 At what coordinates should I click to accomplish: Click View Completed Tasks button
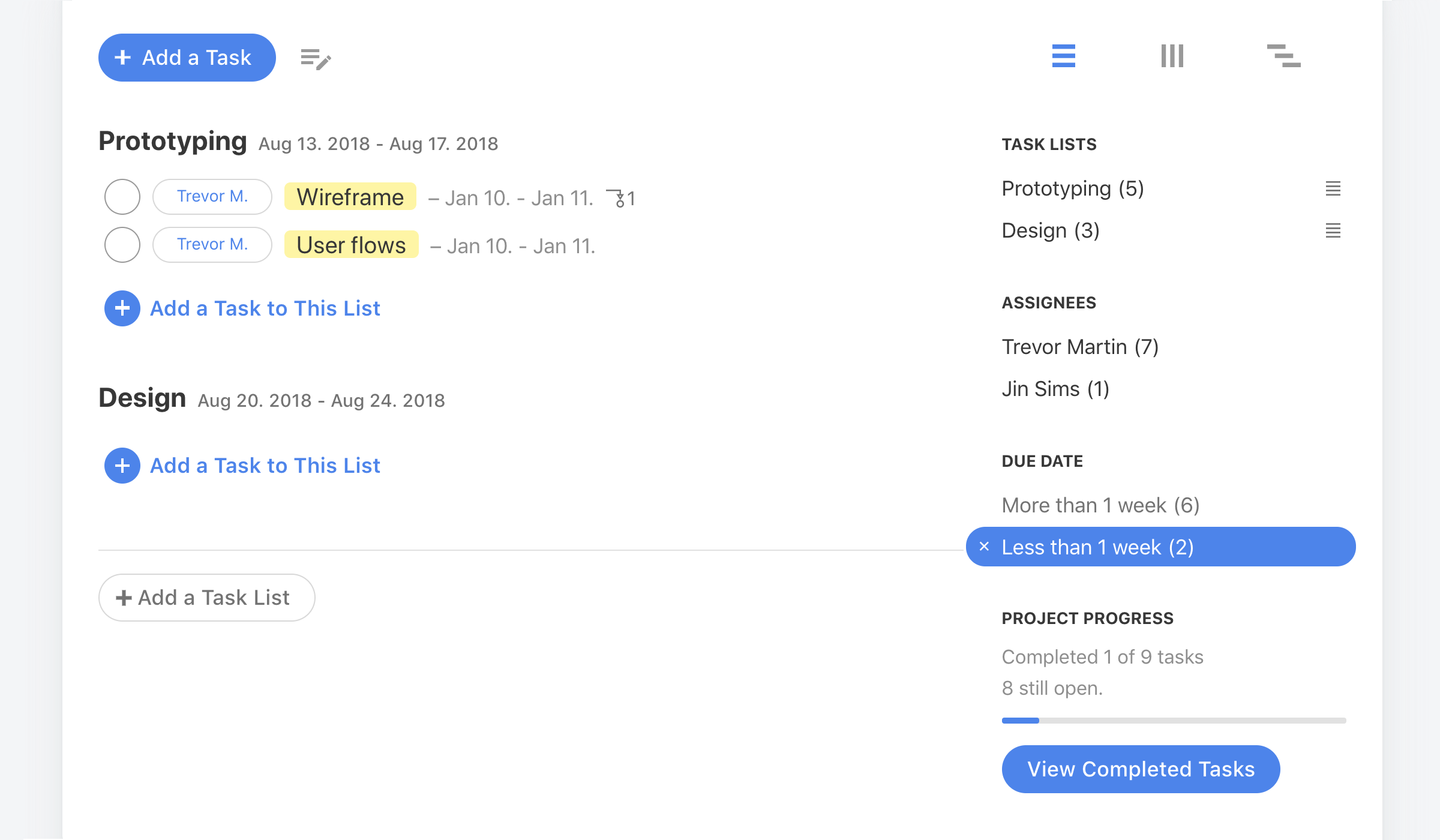[x=1141, y=769]
